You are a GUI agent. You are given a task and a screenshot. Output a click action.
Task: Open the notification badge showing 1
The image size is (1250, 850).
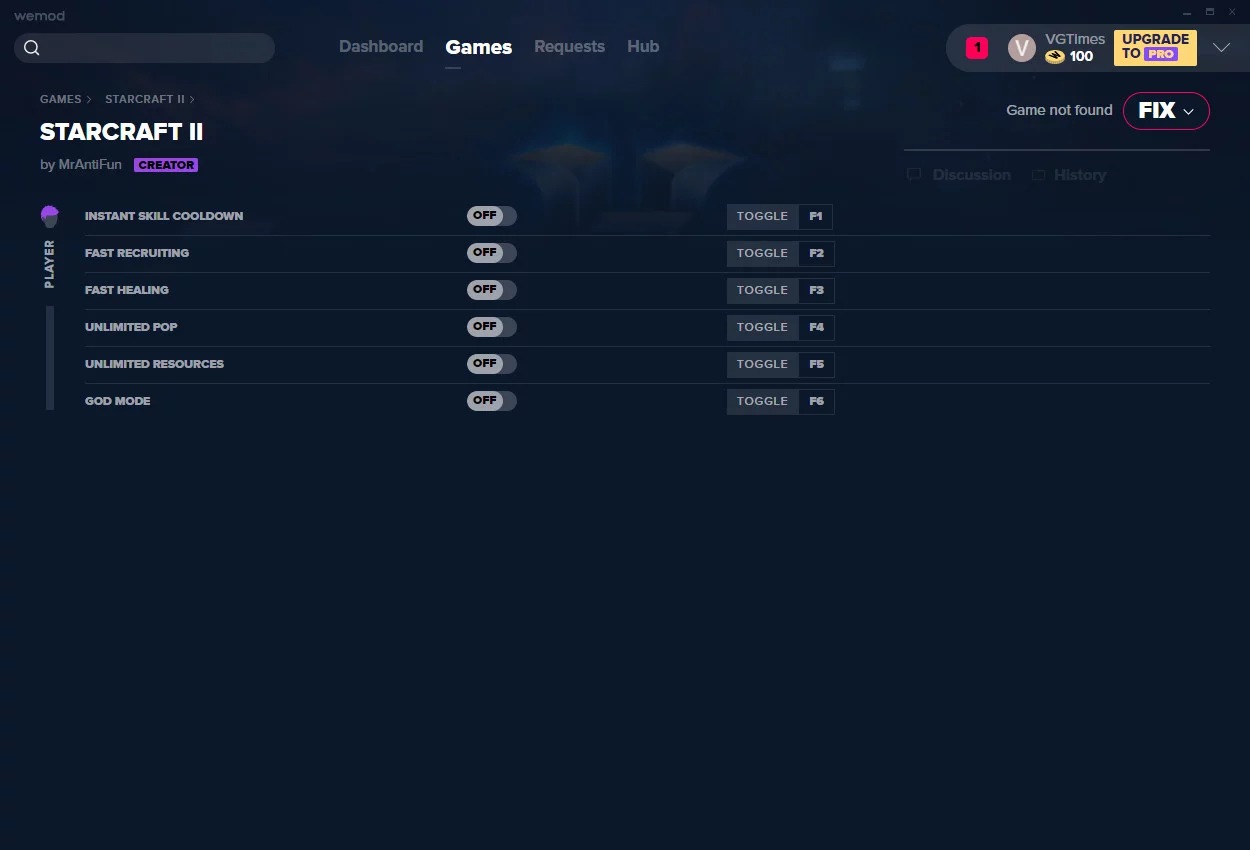click(977, 48)
